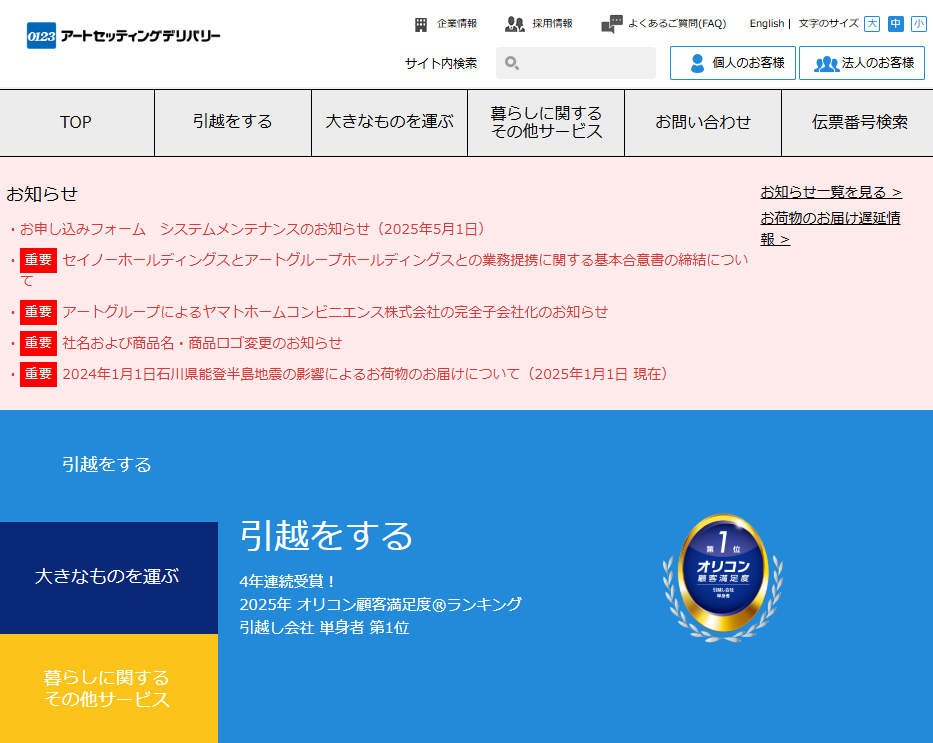Viewport: 933px width, 743px height.
Task: Click the large 引越をする heading
Action: point(326,535)
